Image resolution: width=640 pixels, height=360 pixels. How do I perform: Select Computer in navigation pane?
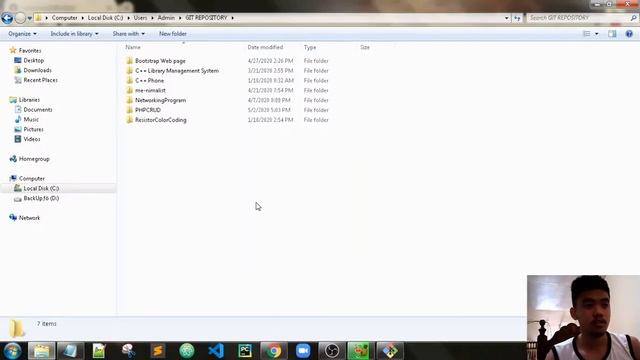pos(31,178)
